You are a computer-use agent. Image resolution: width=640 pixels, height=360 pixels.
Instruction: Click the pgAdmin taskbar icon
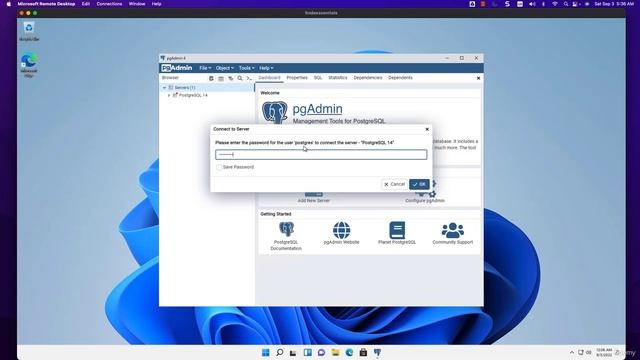(x=378, y=352)
